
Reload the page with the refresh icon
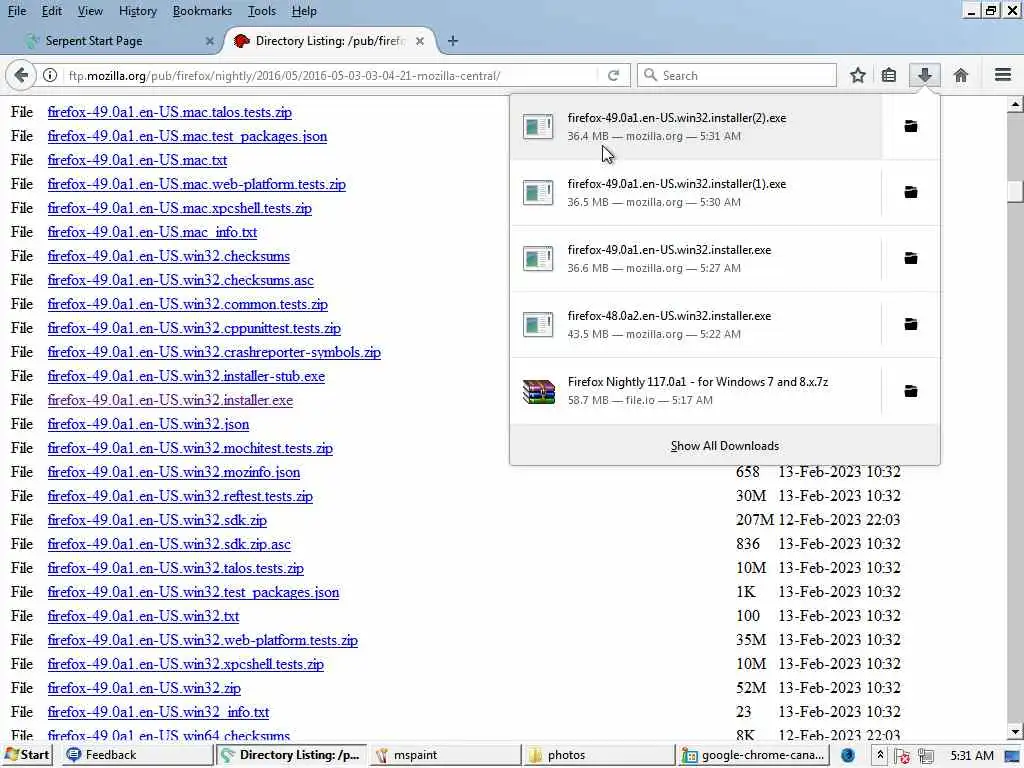pyautogui.click(x=613, y=75)
